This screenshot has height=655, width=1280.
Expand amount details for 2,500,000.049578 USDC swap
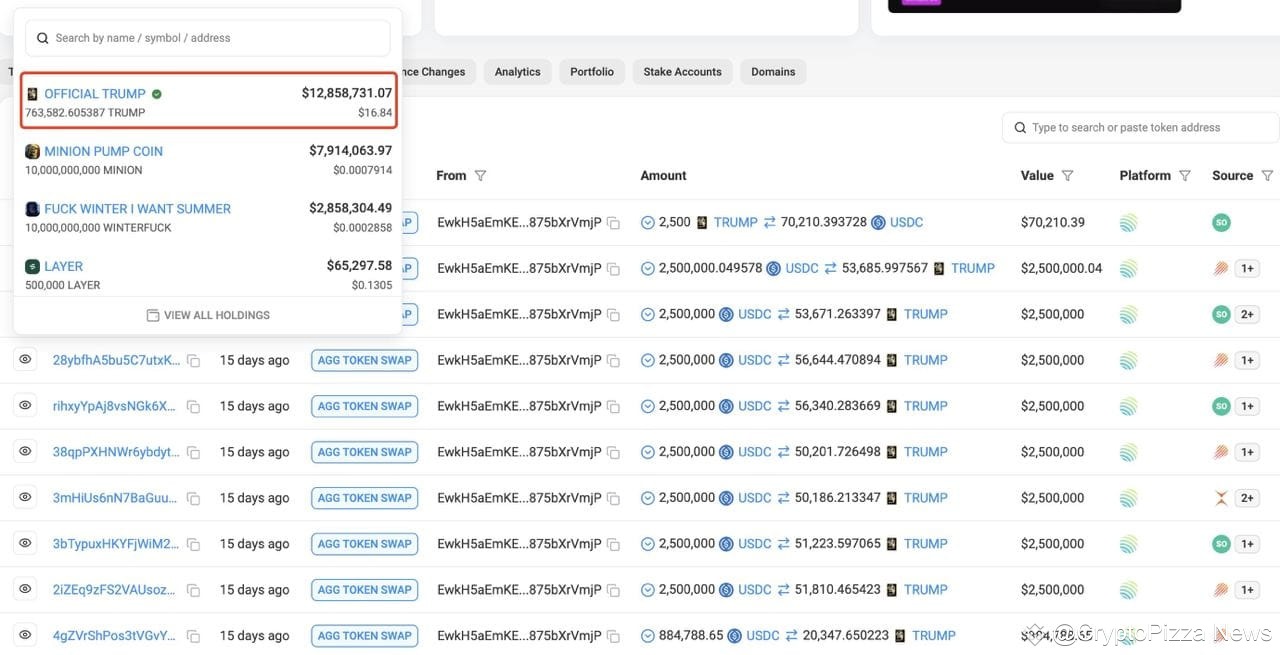pos(647,268)
